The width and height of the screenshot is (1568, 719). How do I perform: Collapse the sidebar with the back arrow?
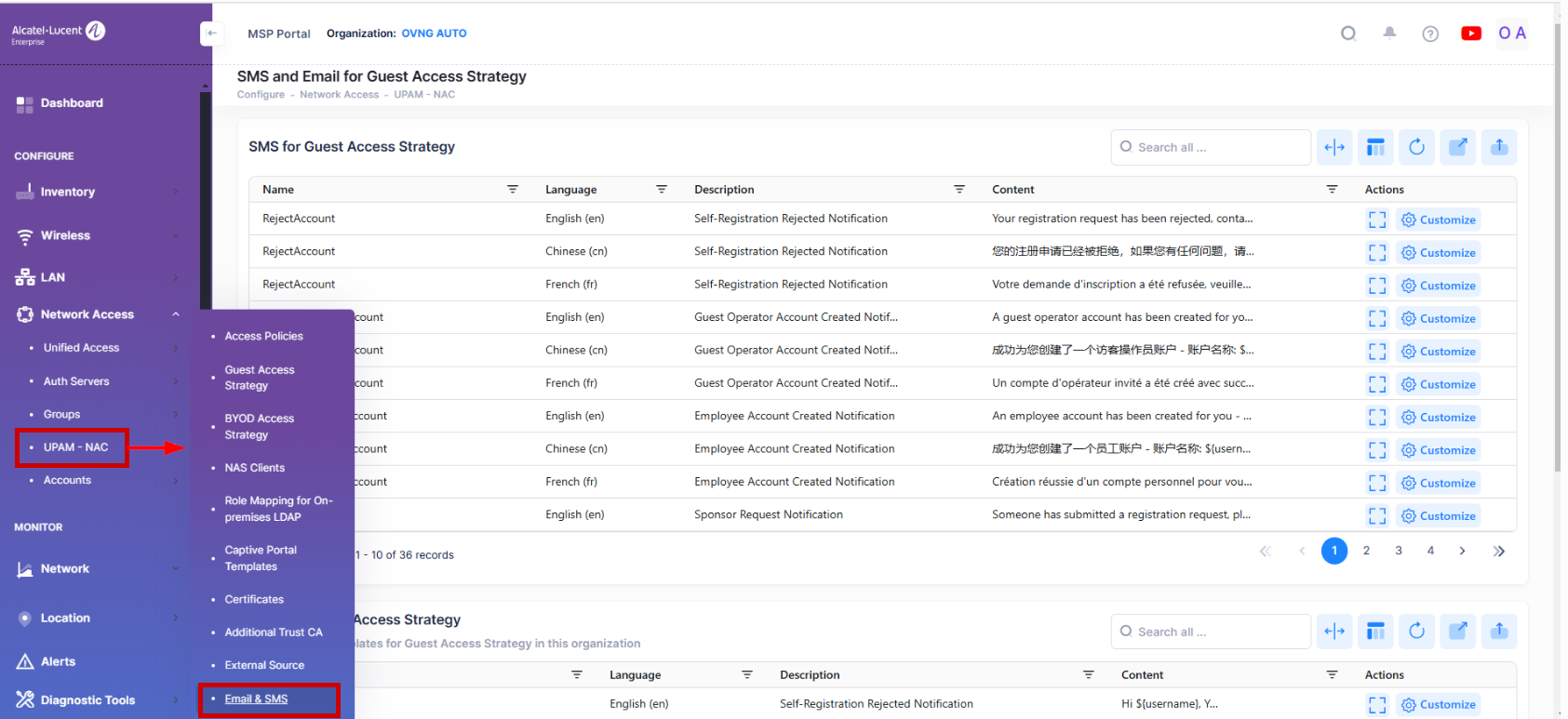211,33
